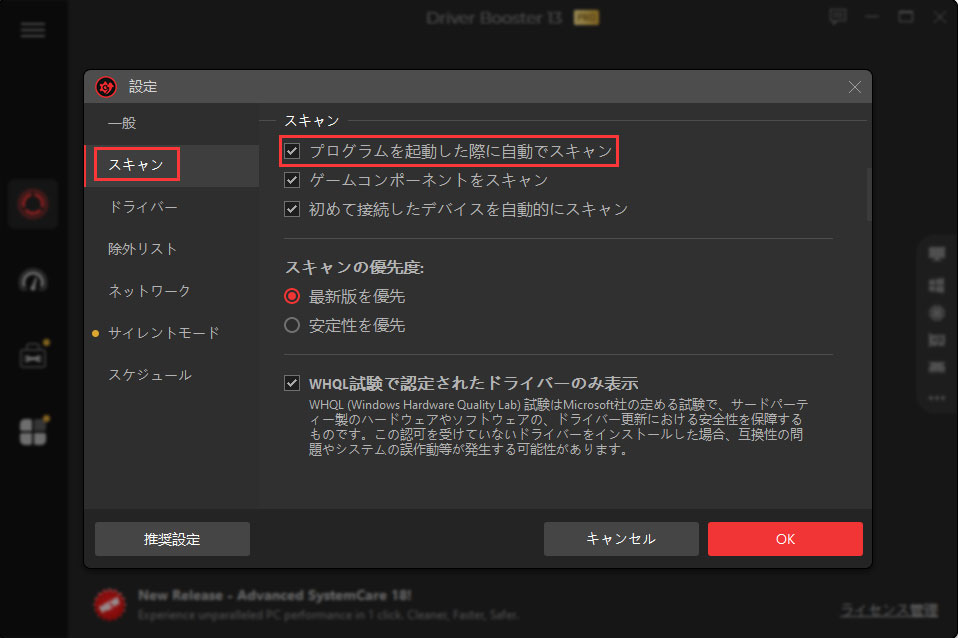This screenshot has width=958, height=638.
Task: Confirm settings with the OK button
Action: [785, 539]
